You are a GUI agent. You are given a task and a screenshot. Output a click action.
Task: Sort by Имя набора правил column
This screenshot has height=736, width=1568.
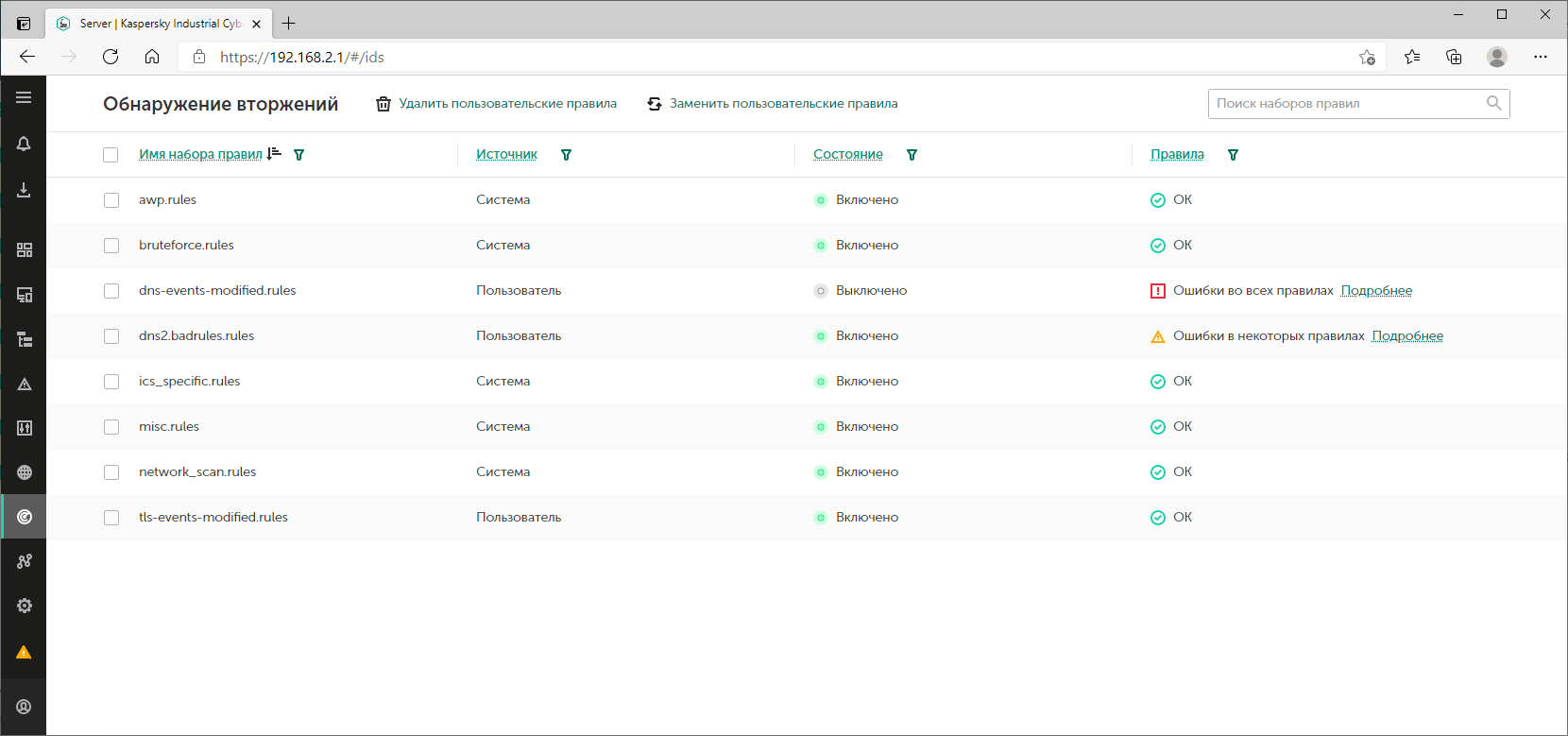click(x=200, y=154)
